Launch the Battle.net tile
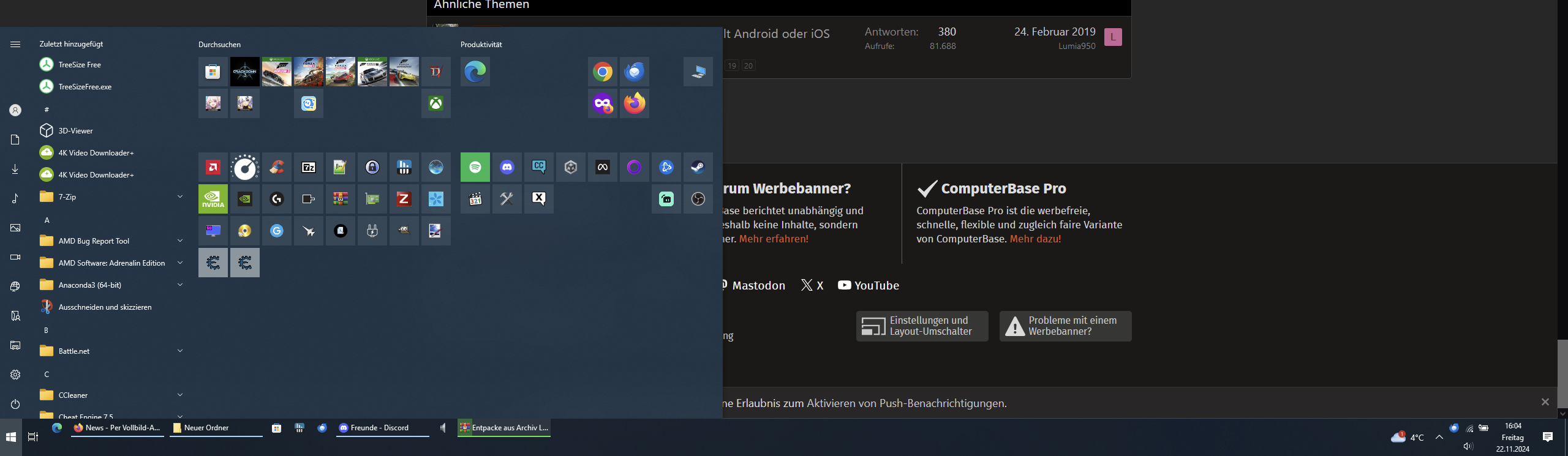The image size is (1568, 456). [666, 167]
